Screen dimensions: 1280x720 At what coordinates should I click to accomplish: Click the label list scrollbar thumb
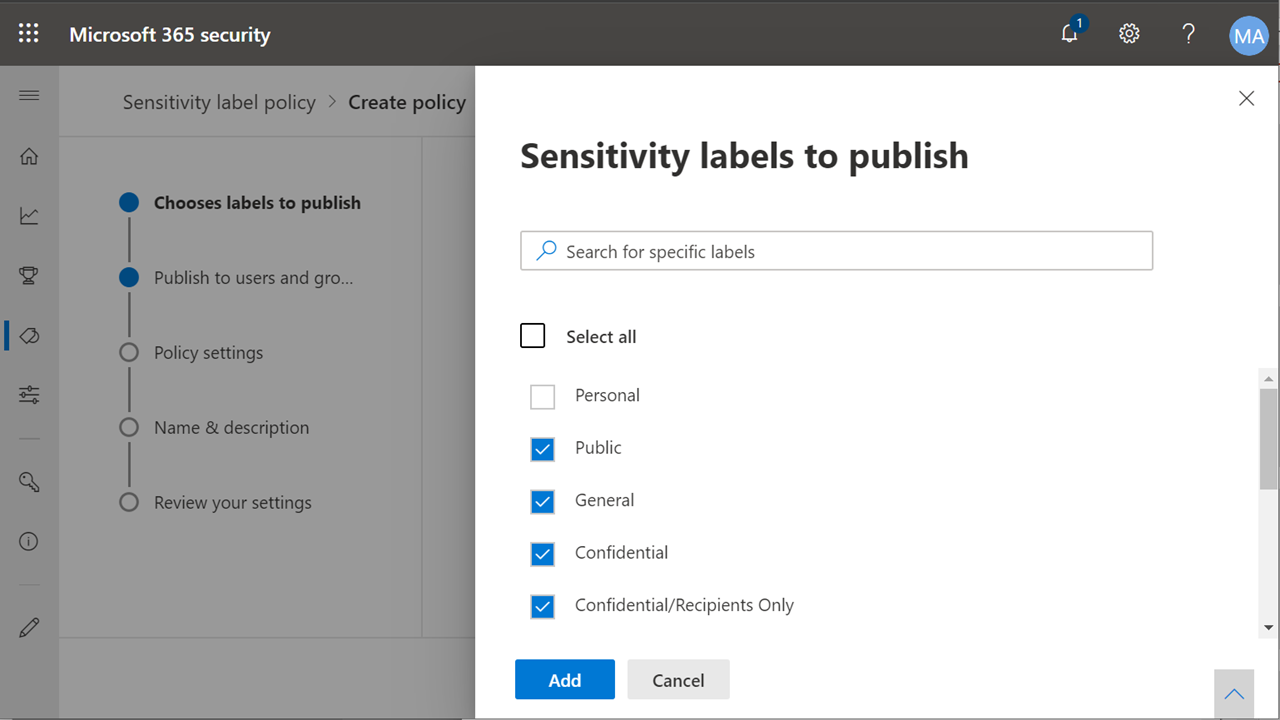pos(1268,439)
